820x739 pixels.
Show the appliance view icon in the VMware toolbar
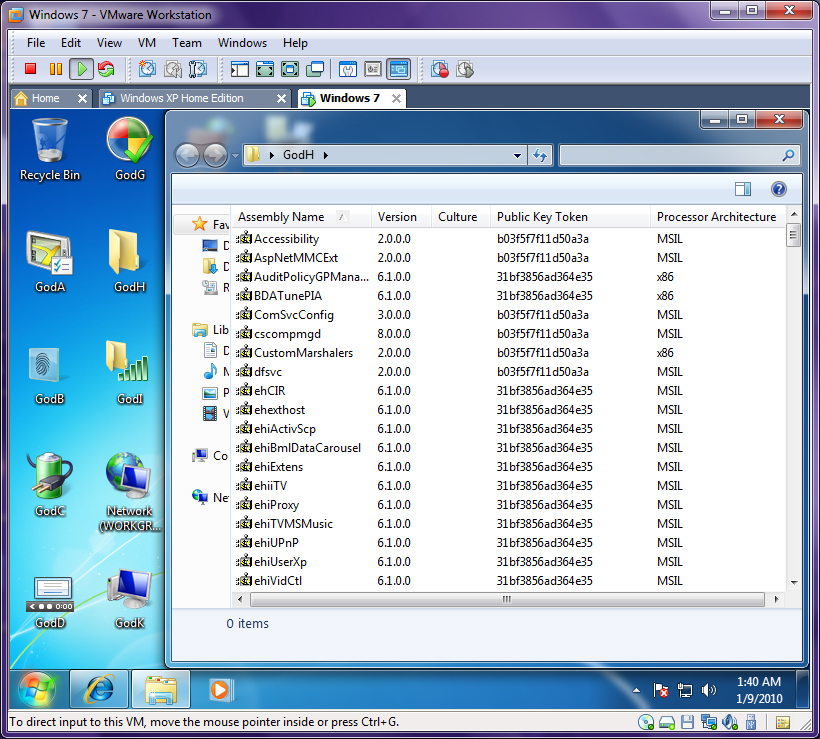373,69
